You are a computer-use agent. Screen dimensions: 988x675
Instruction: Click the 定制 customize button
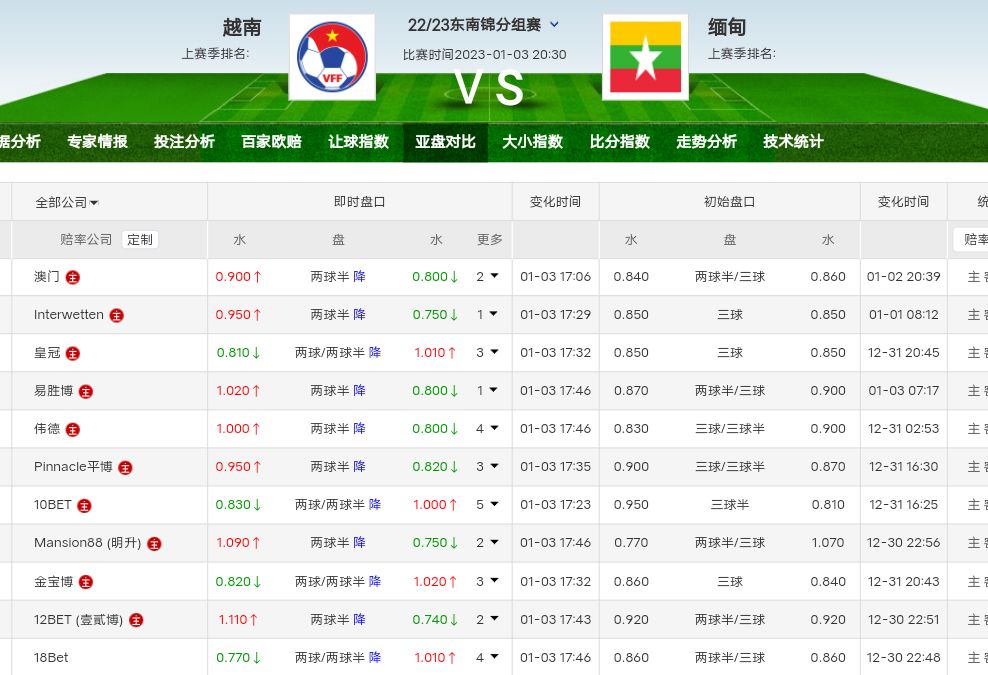tap(140, 240)
